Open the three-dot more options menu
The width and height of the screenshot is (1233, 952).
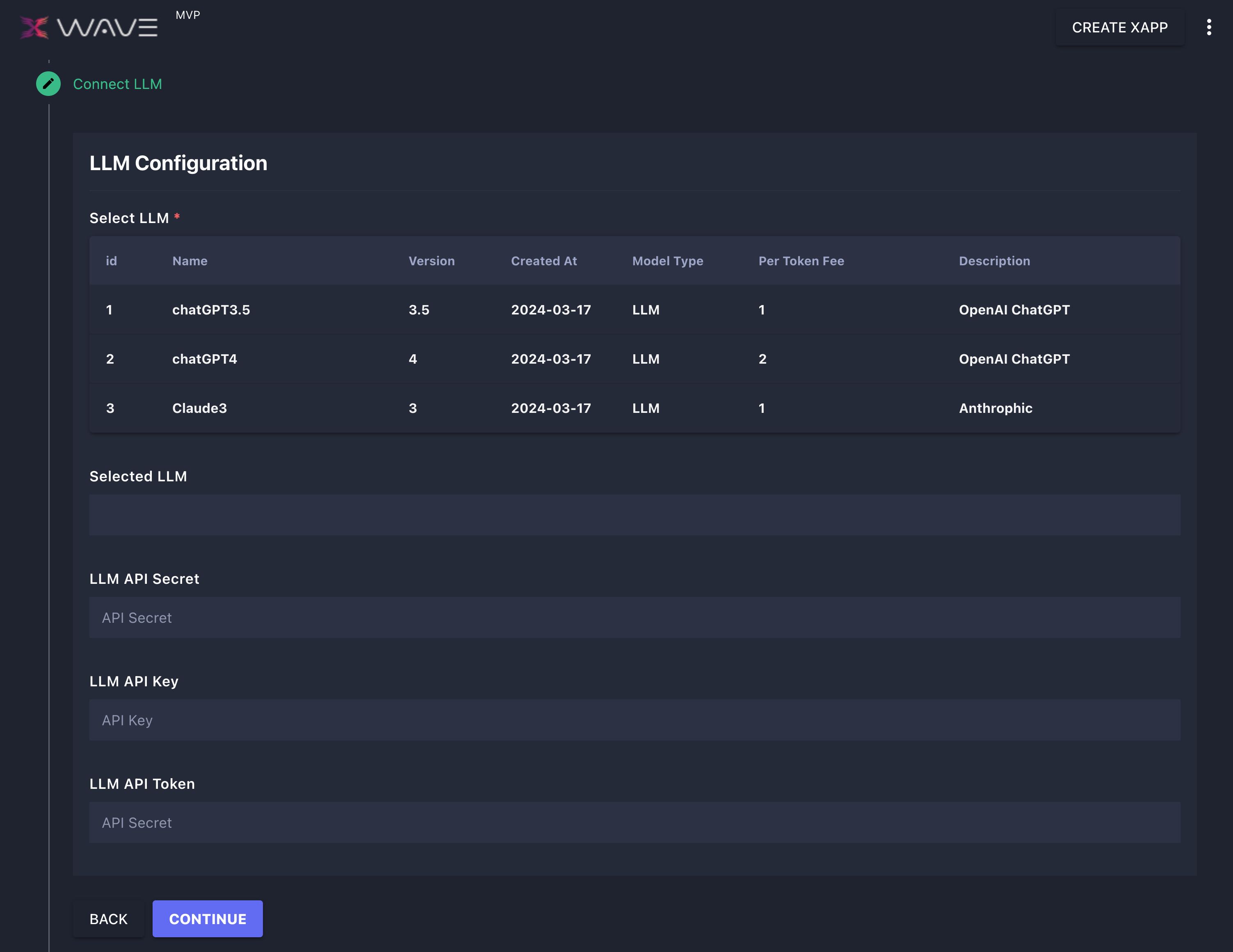[x=1209, y=27]
